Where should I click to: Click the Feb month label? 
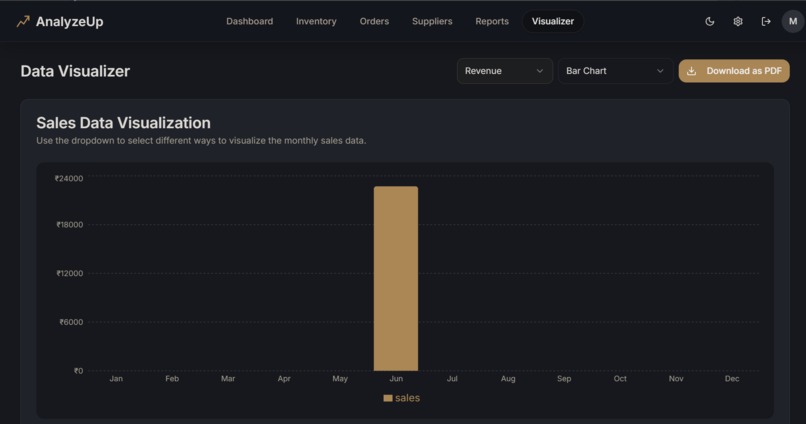click(x=172, y=379)
